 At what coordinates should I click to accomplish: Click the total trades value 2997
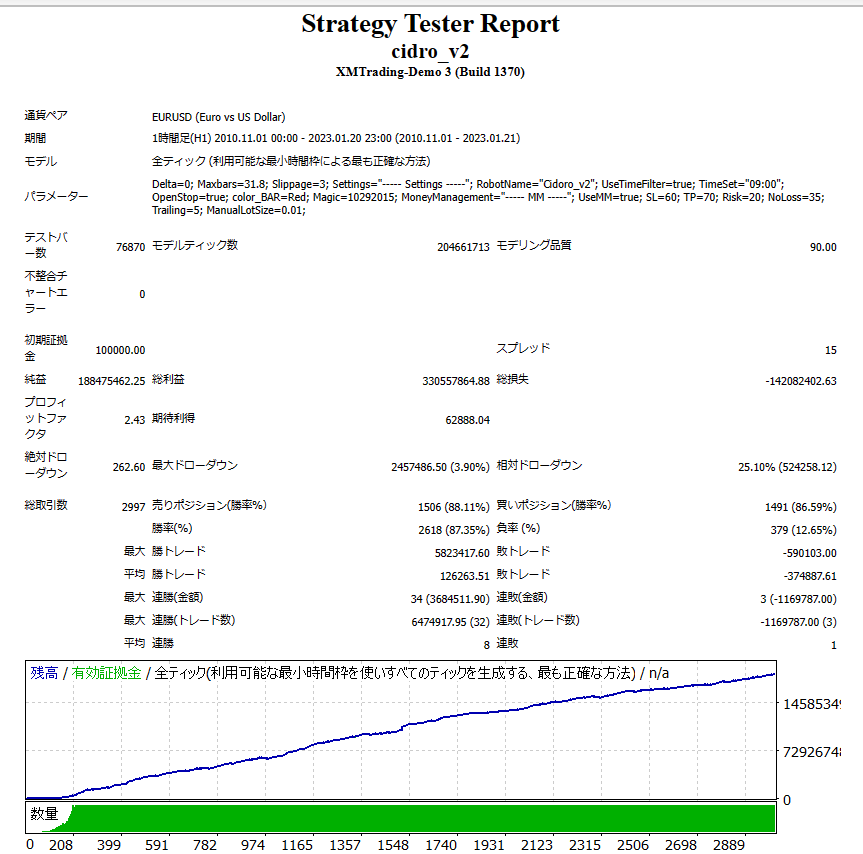click(x=134, y=507)
